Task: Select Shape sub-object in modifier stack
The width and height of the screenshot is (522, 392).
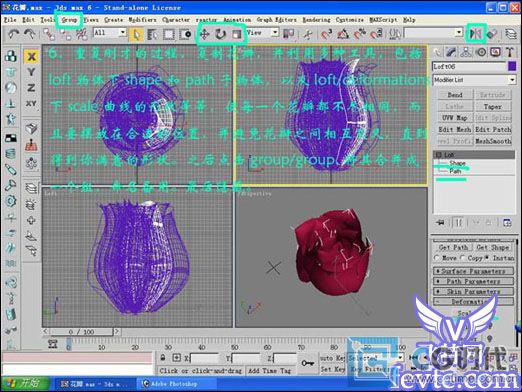Action: 457,163
